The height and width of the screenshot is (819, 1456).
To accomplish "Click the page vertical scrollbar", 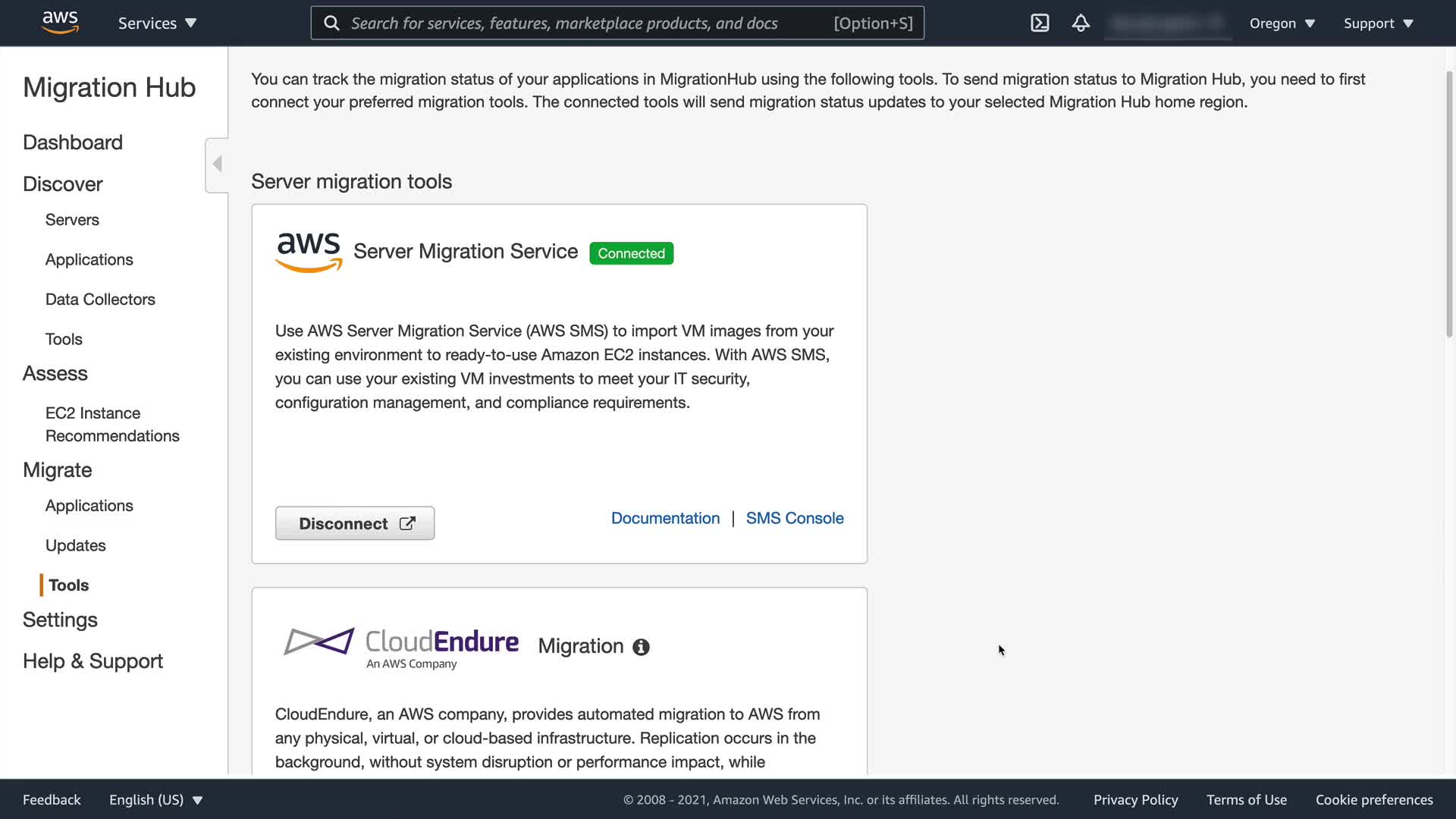I will click(x=1449, y=205).
